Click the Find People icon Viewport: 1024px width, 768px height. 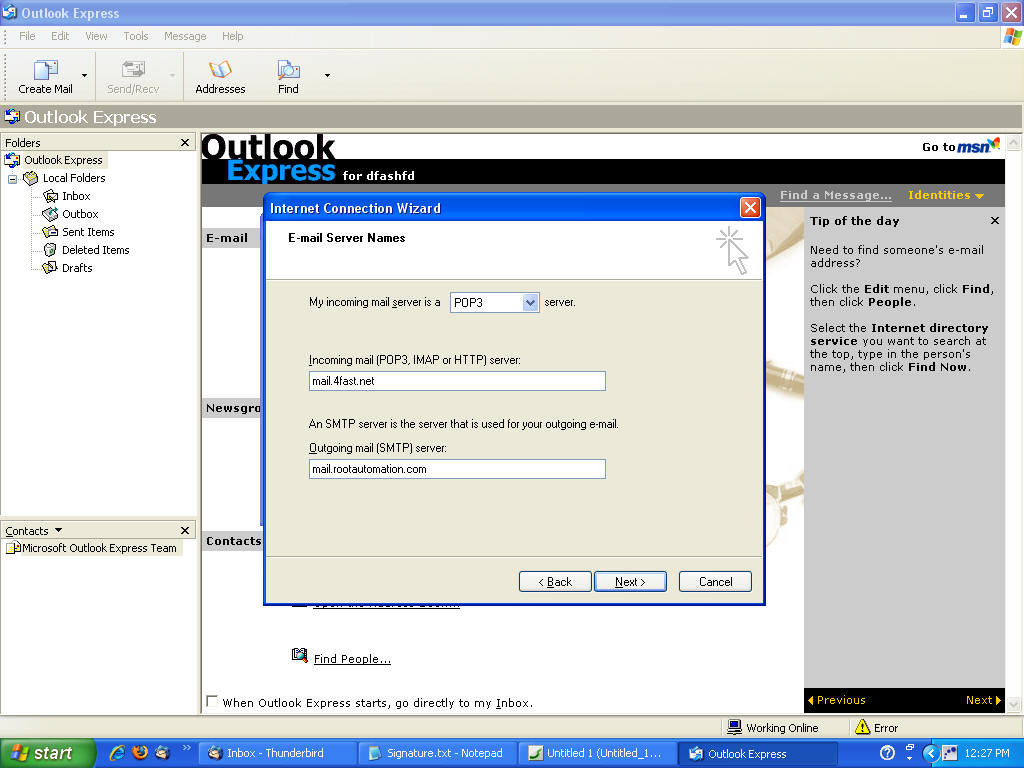tap(300, 655)
